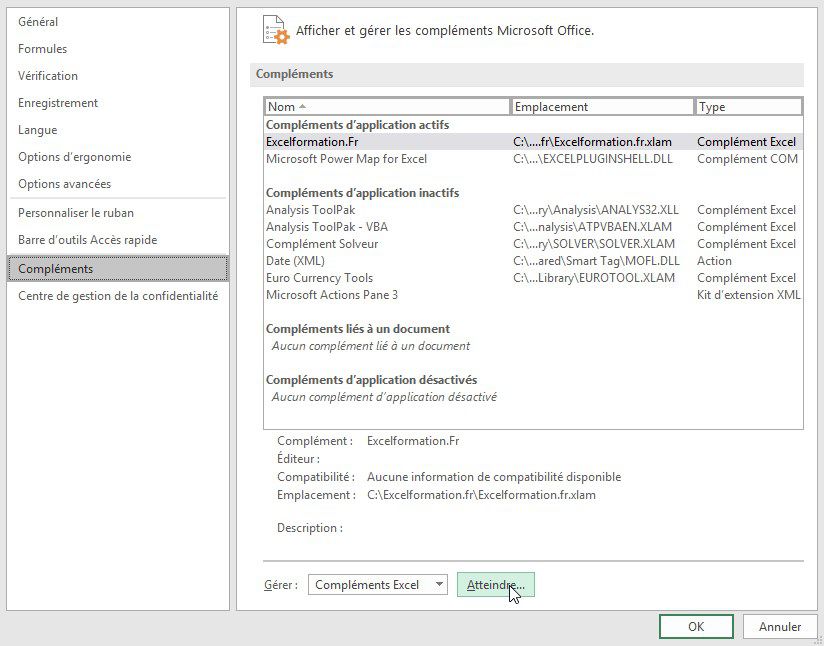Click the ATPVBAEN.XLAM location cell
The width and height of the screenshot is (824, 646).
tap(592, 227)
